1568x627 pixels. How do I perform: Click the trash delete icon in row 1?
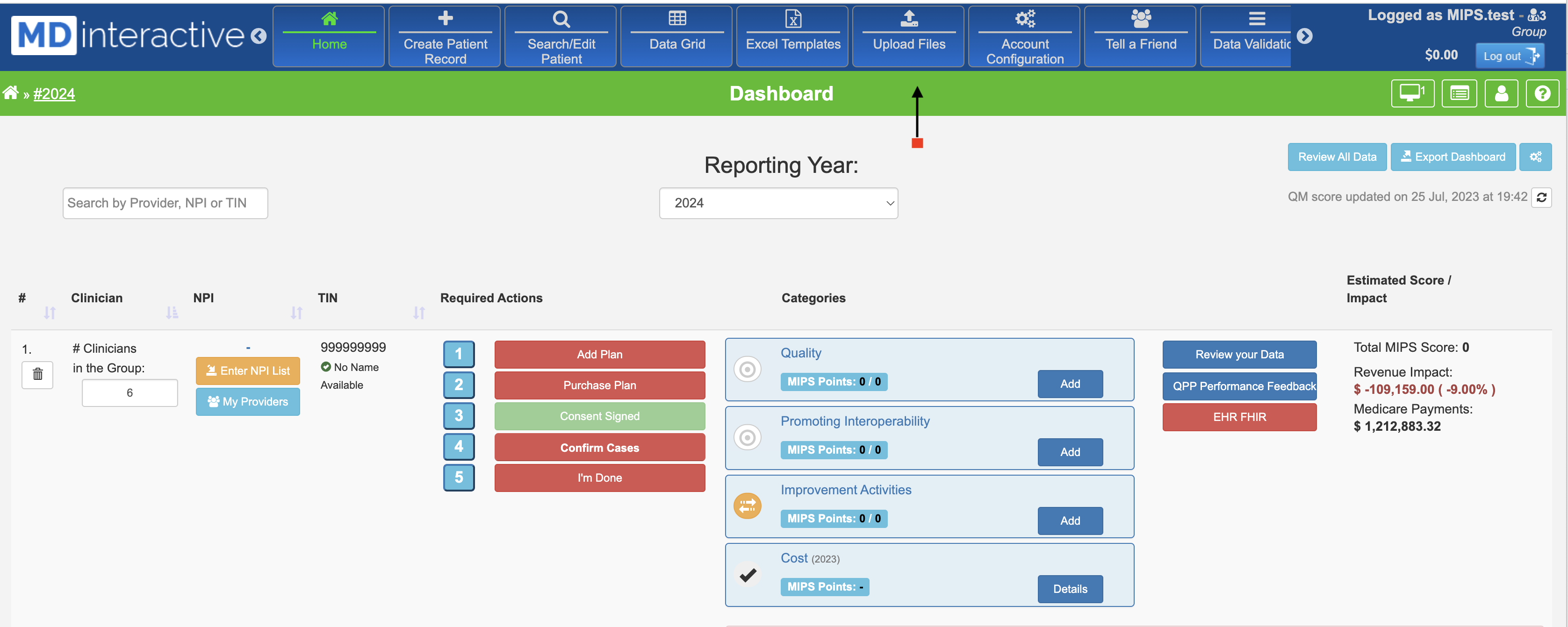pyautogui.click(x=37, y=374)
